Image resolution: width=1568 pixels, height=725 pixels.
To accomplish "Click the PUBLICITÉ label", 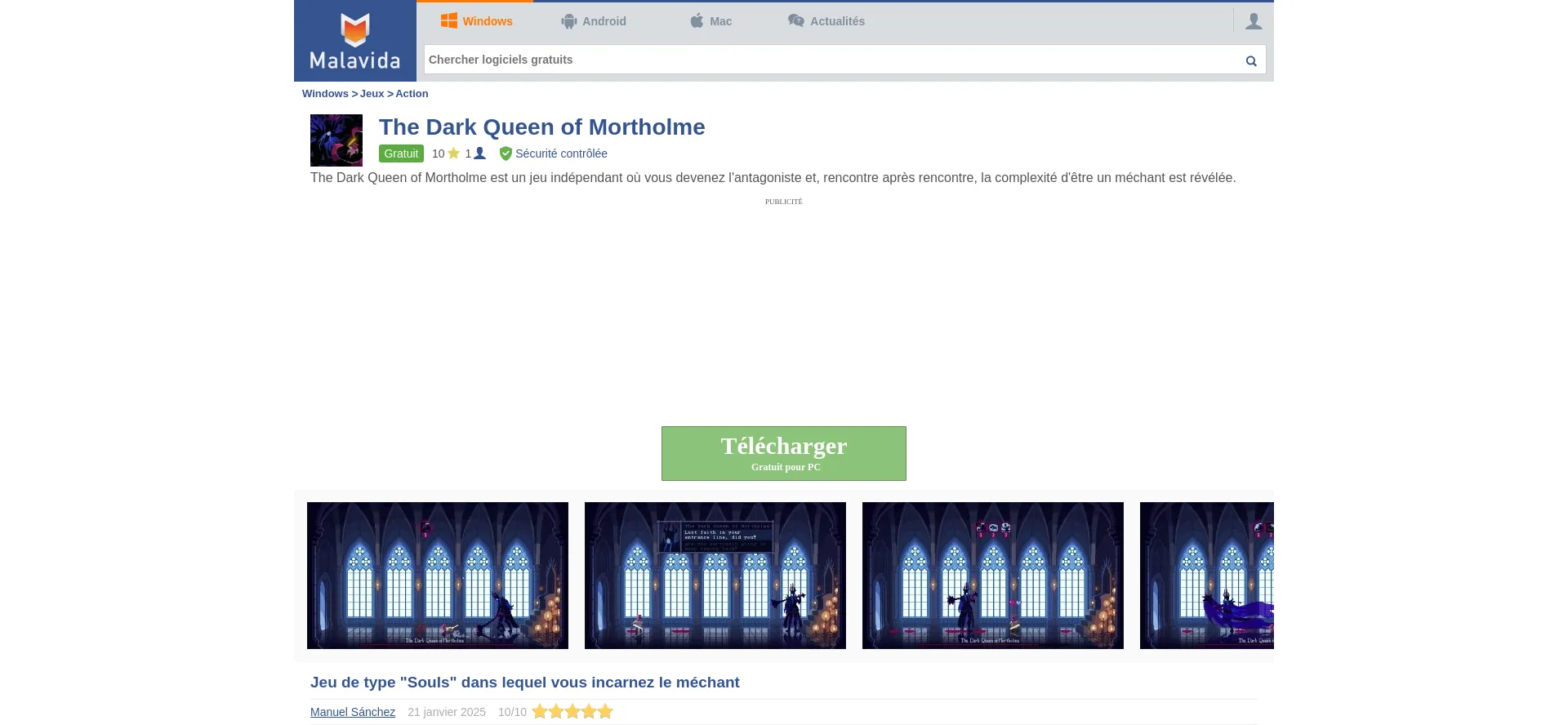I will point(784,202).
